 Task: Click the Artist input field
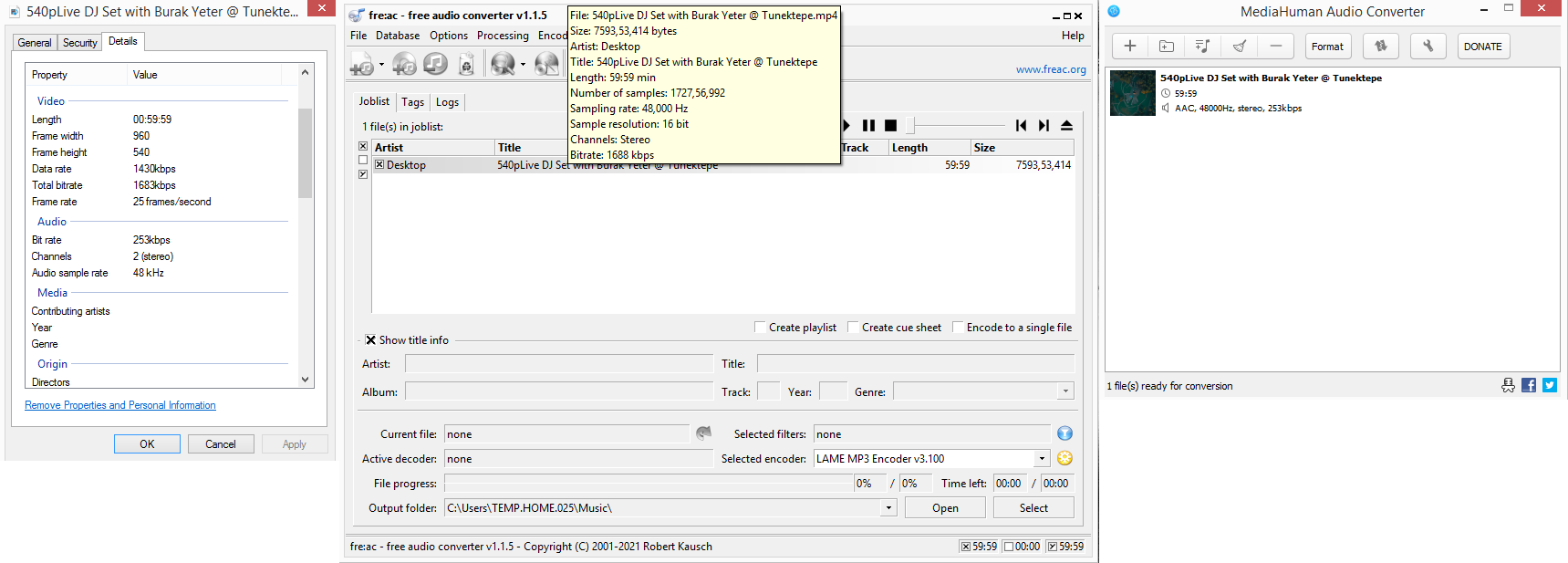coord(559,363)
